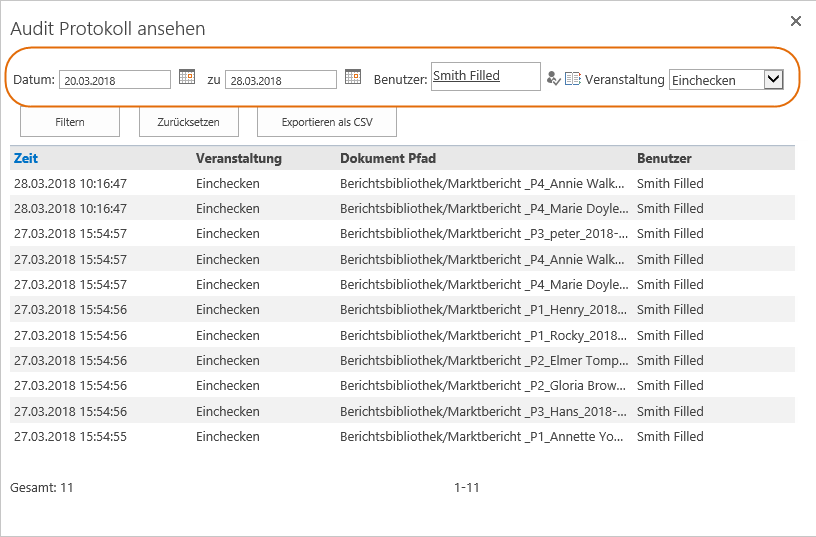Select the P3_peter document row
Image resolution: width=816 pixels, height=537 pixels.
point(402,234)
